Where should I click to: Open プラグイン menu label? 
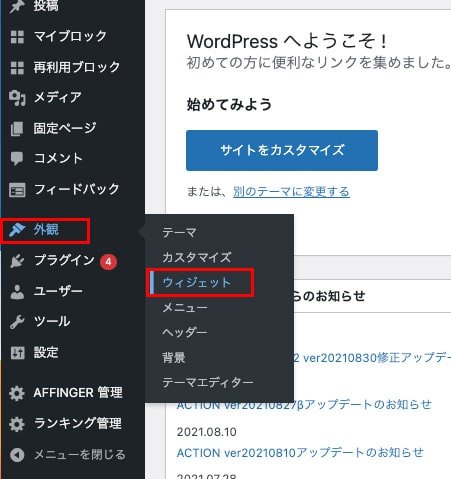pos(65,260)
